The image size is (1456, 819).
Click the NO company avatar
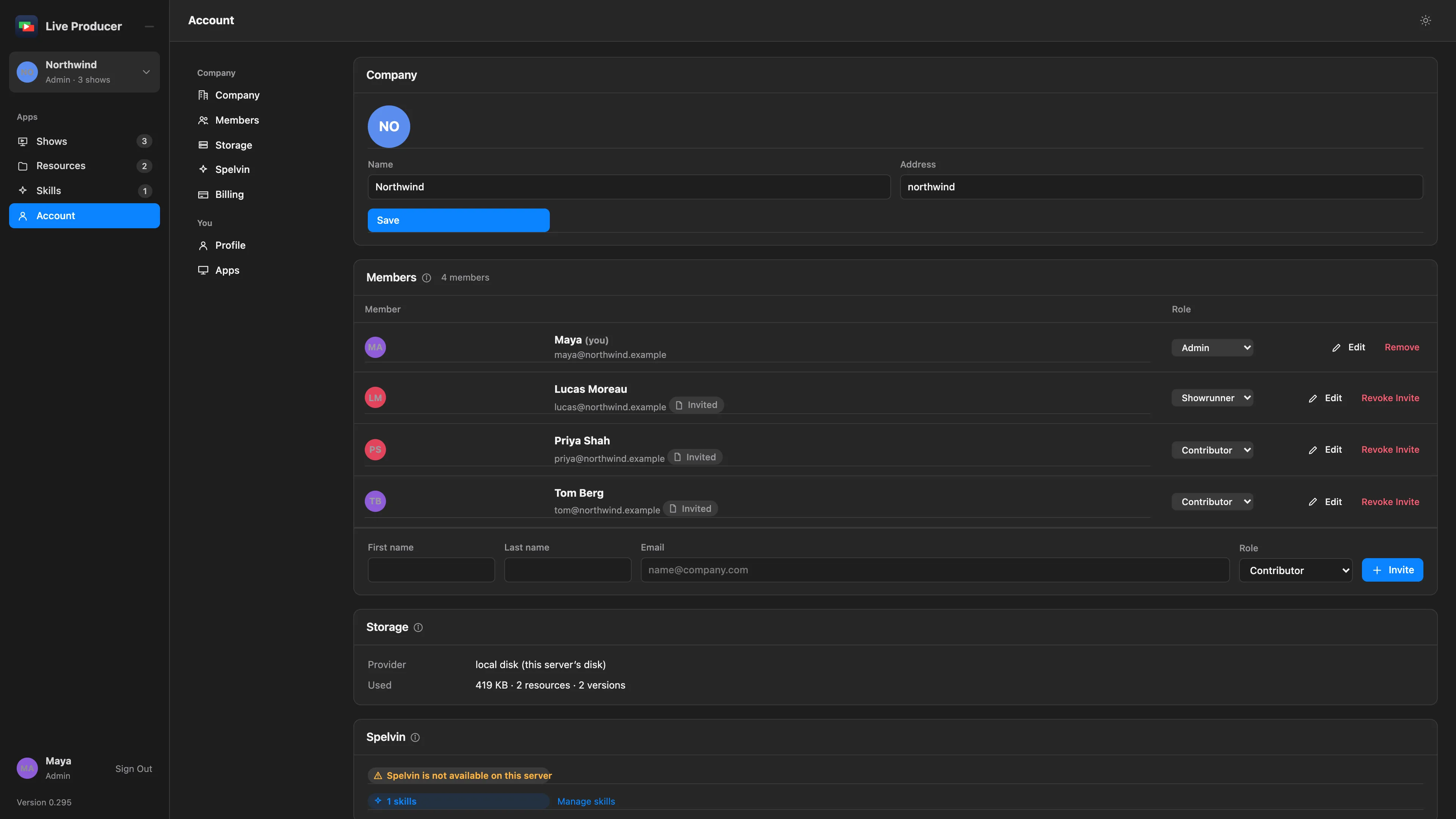pos(389,127)
